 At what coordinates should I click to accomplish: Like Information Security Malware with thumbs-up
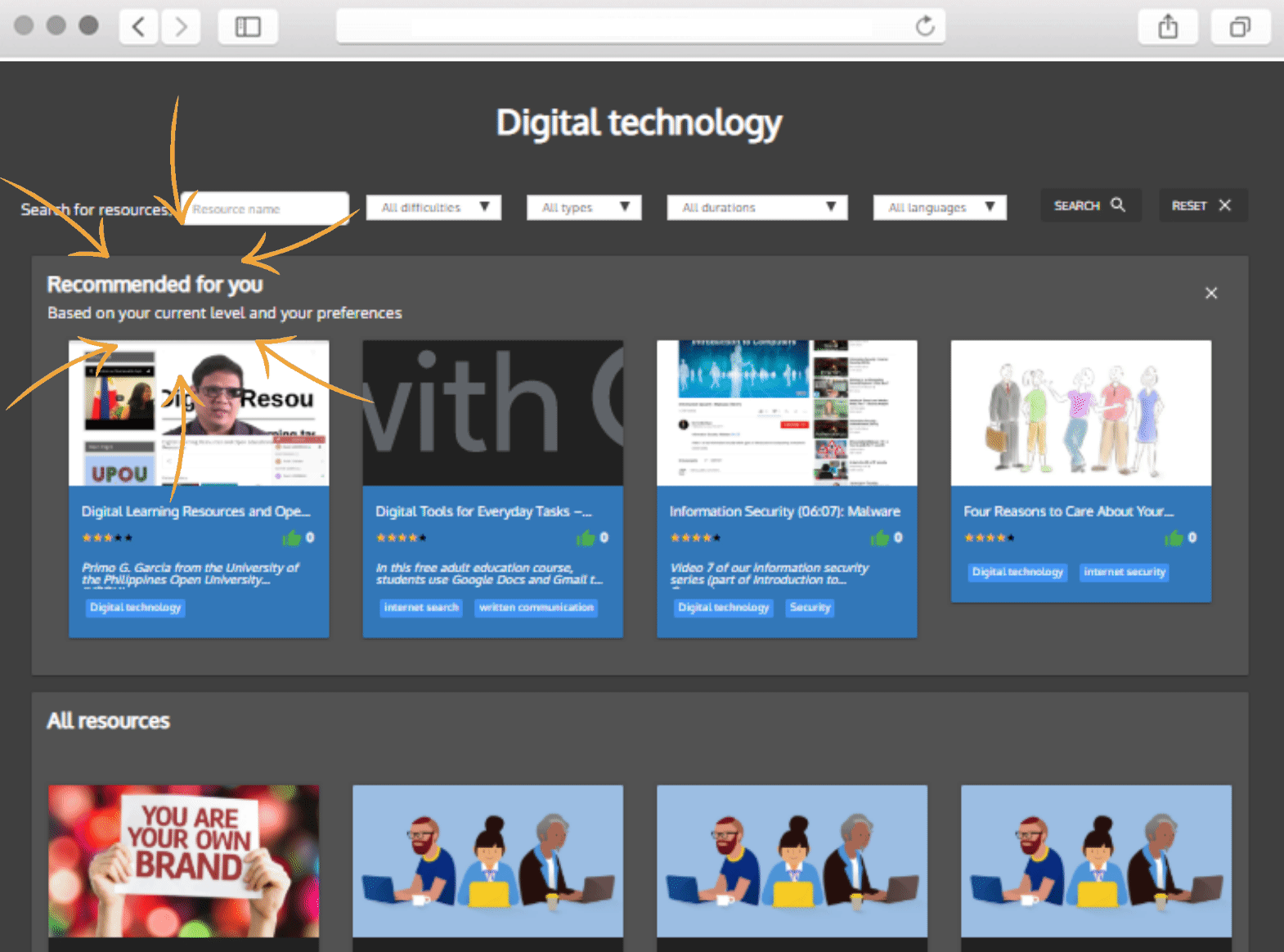coord(880,537)
